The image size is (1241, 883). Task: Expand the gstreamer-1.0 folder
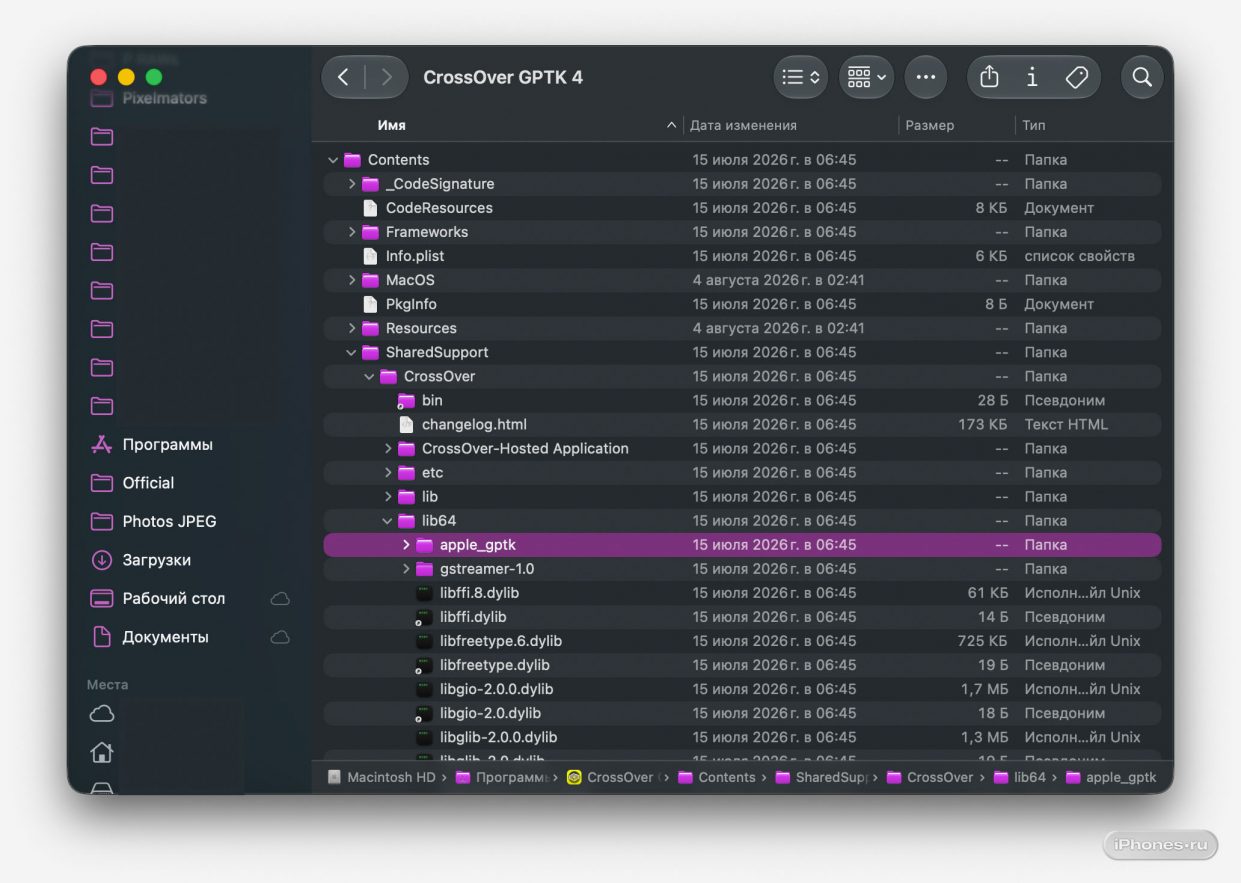(406, 569)
